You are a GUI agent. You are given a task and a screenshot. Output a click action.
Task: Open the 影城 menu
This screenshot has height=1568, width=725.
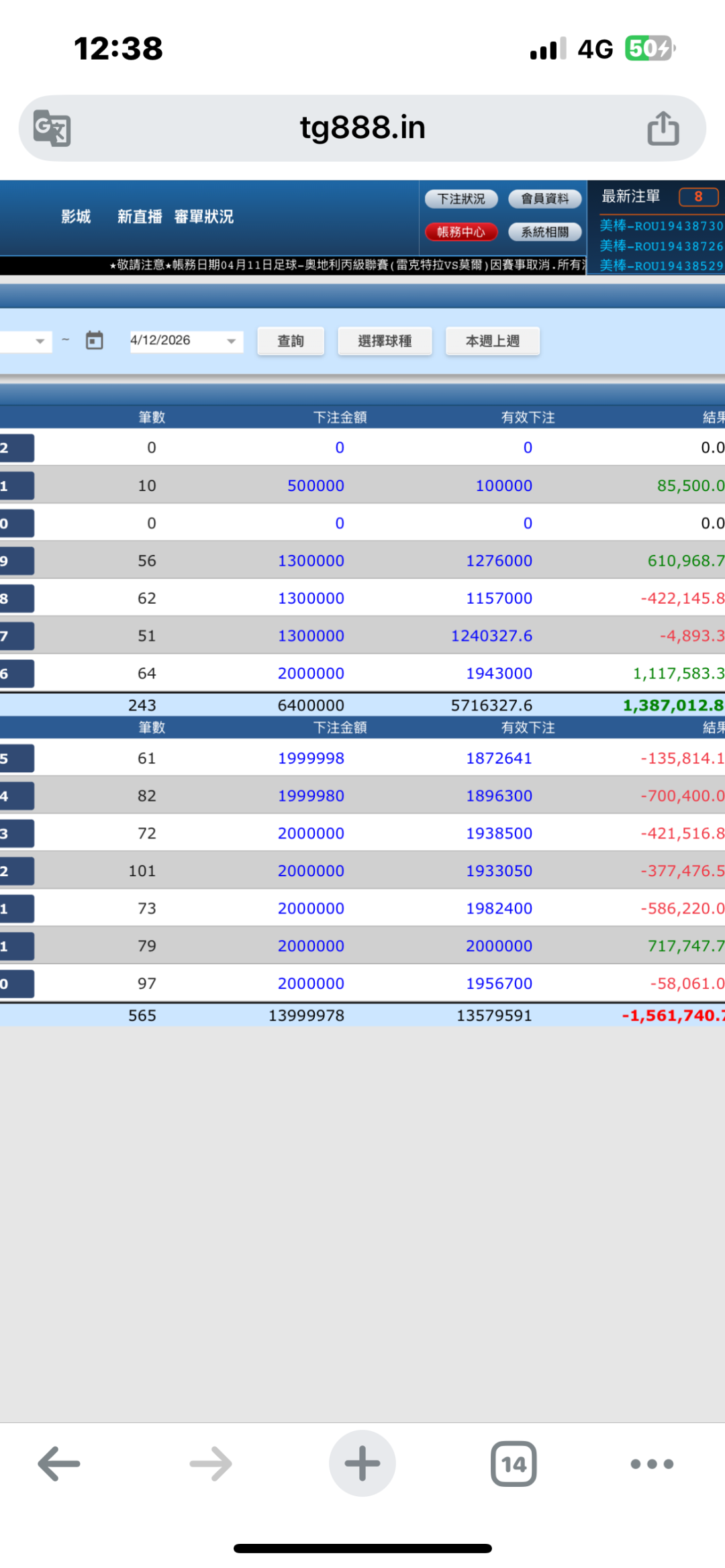76,217
